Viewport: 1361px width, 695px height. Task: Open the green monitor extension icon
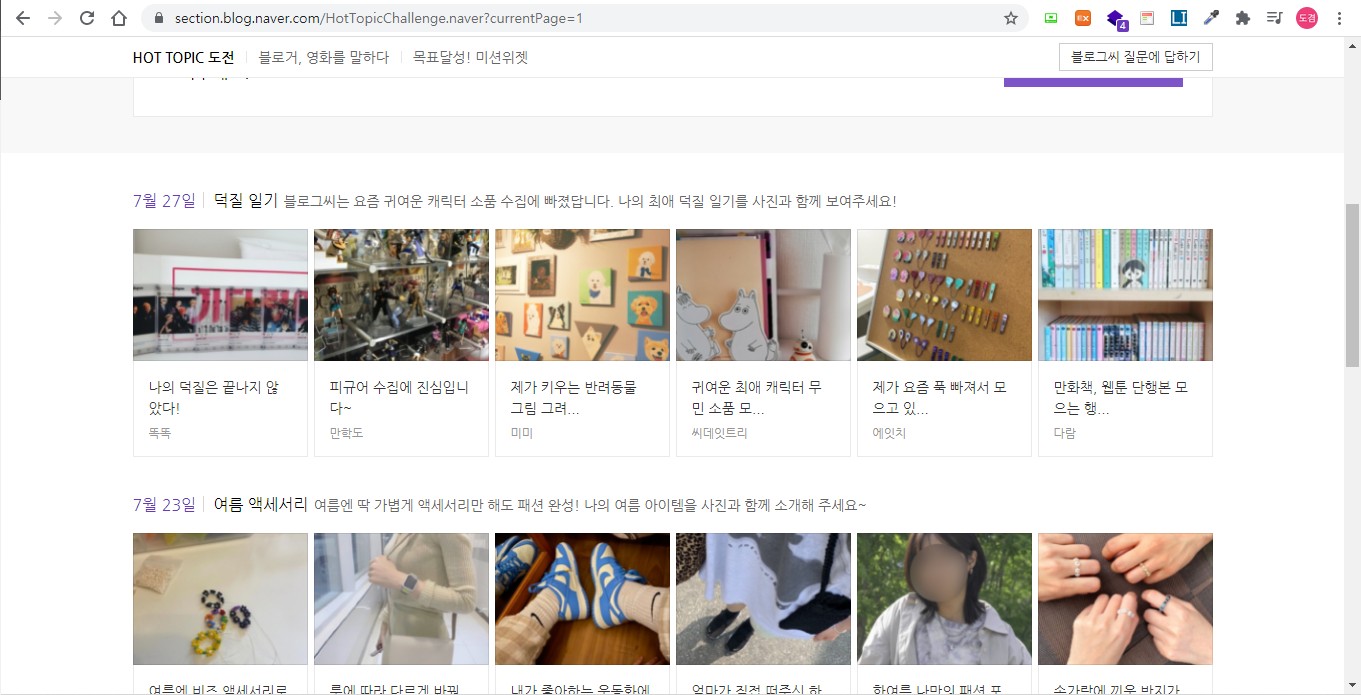(1051, 18)
